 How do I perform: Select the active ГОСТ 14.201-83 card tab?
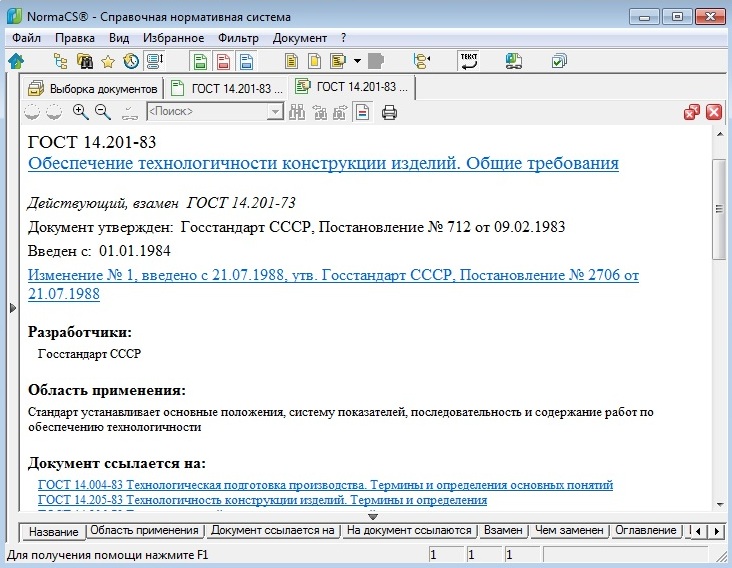click(352, 87)
